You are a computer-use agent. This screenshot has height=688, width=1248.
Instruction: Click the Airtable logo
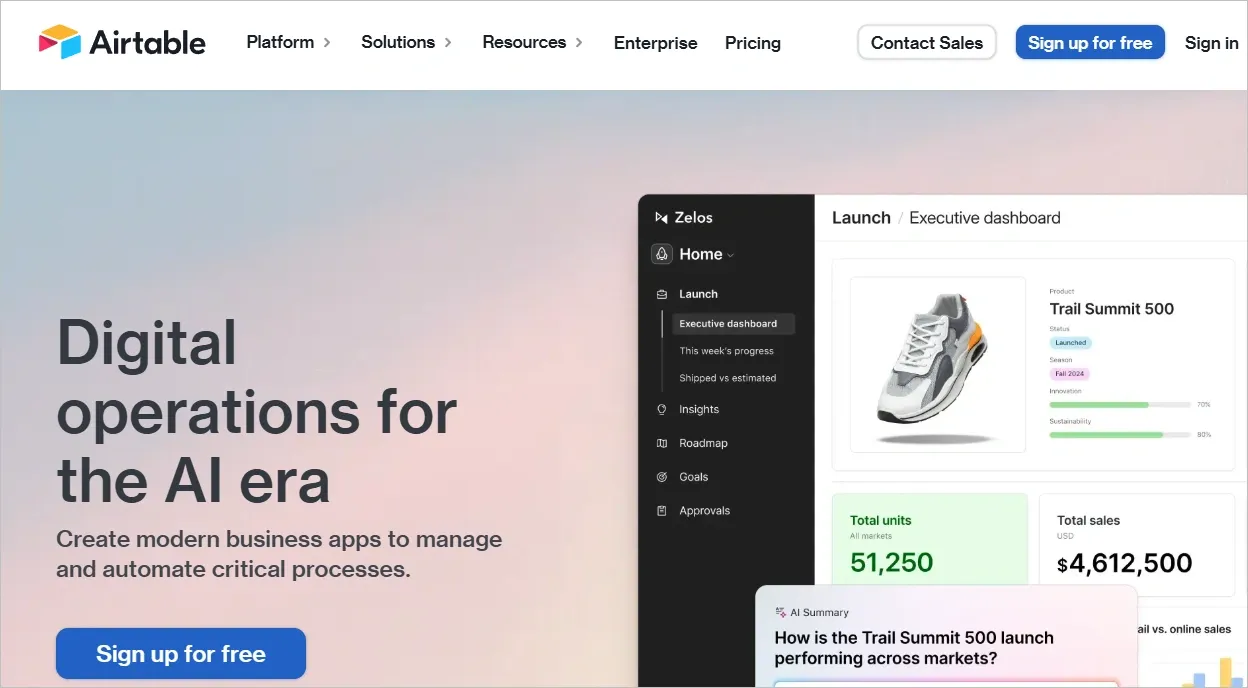[x=122, y=42]
